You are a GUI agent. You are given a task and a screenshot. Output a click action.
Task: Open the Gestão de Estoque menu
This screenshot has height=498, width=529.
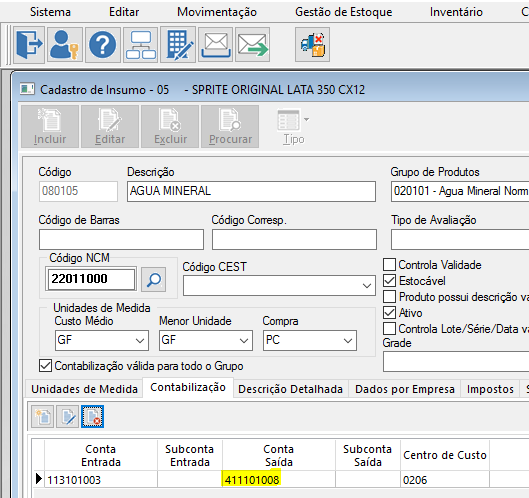tap(343, 12)
